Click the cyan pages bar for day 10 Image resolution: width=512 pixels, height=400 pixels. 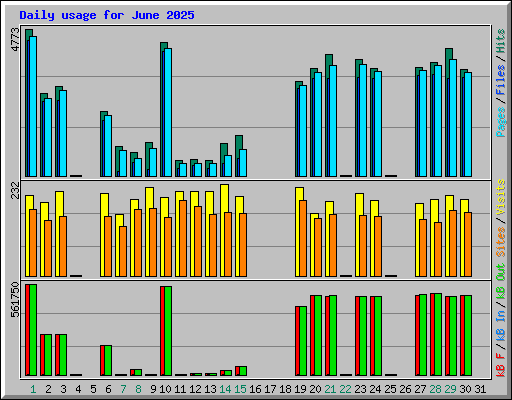point(168,112)
